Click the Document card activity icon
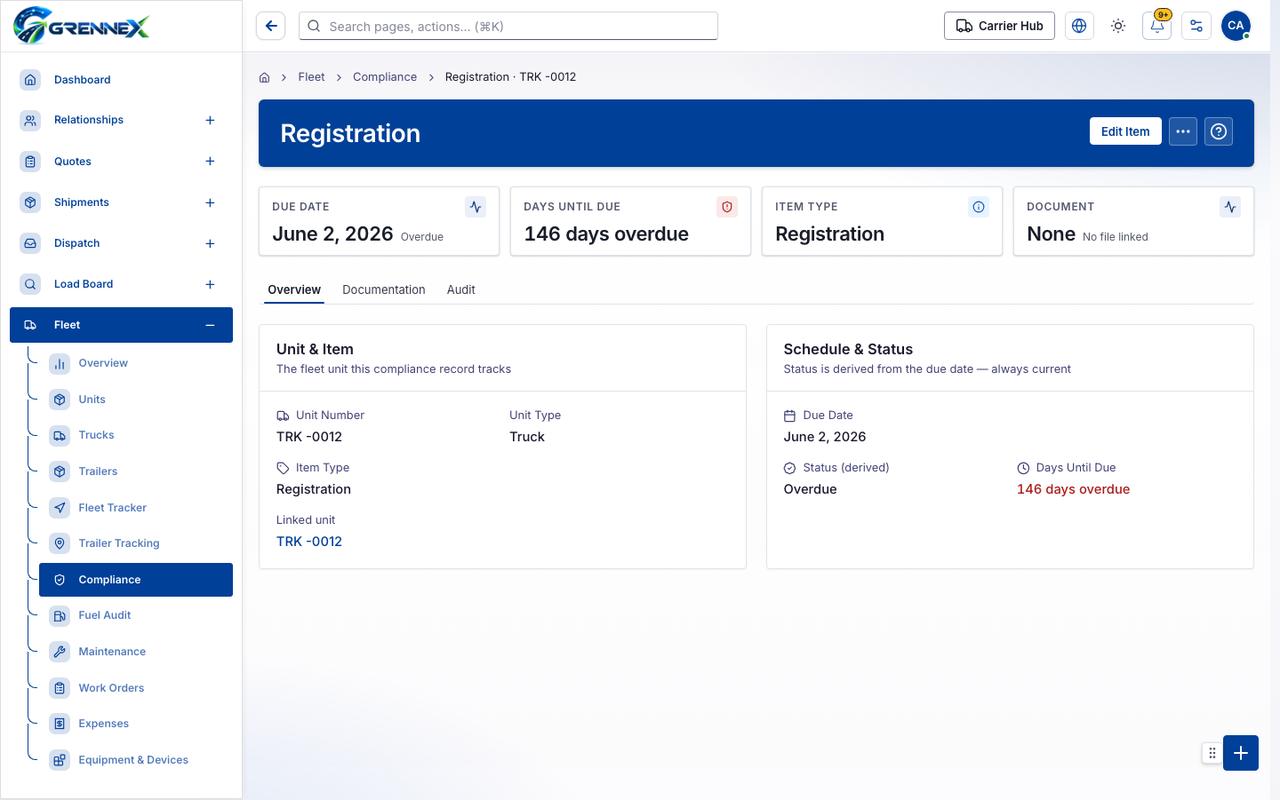Image resolution: width=1280 pixels, height=800 pixels. pyautogui.click(x=1230, y=207)
